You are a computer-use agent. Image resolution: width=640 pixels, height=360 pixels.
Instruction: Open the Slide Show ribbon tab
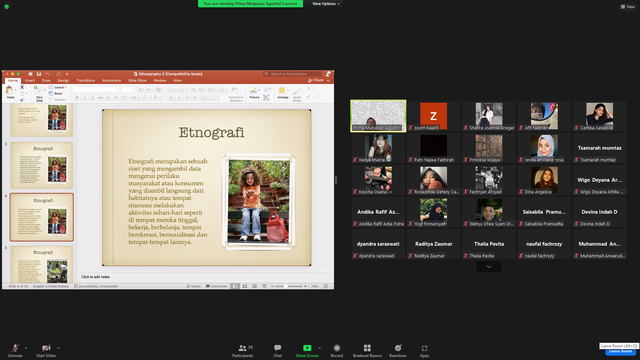click(x=138, y=80)
